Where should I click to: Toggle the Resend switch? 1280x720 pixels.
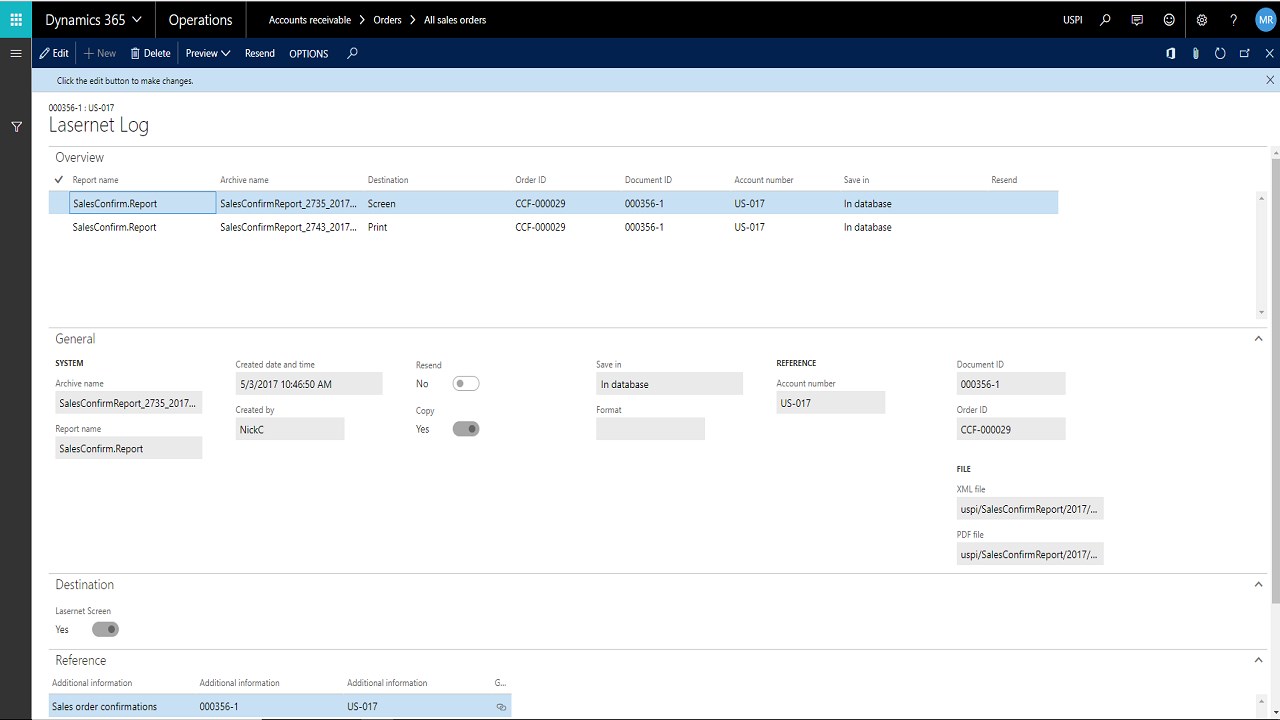[465, 384]
